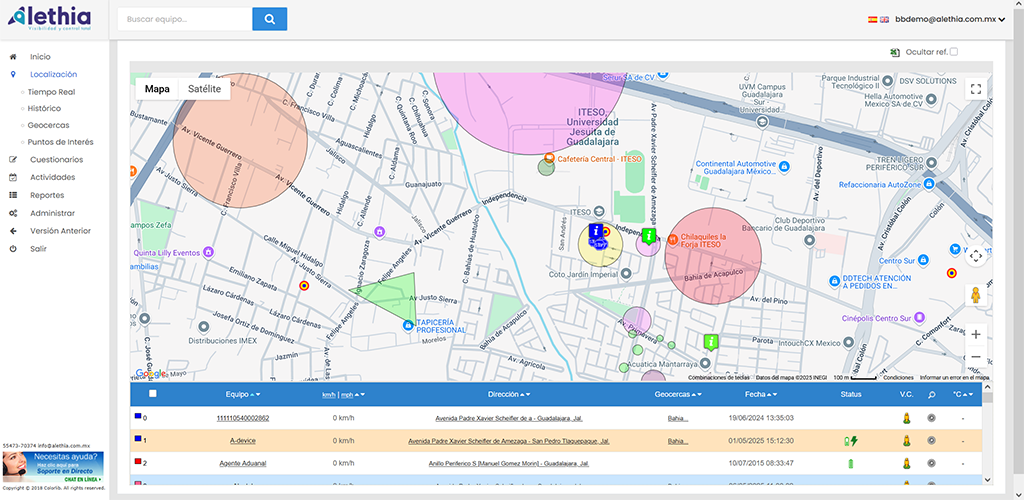The height and width of the screenshot is (500, 1024).
Task: Sort the °C temperature column
Action: 963,394
